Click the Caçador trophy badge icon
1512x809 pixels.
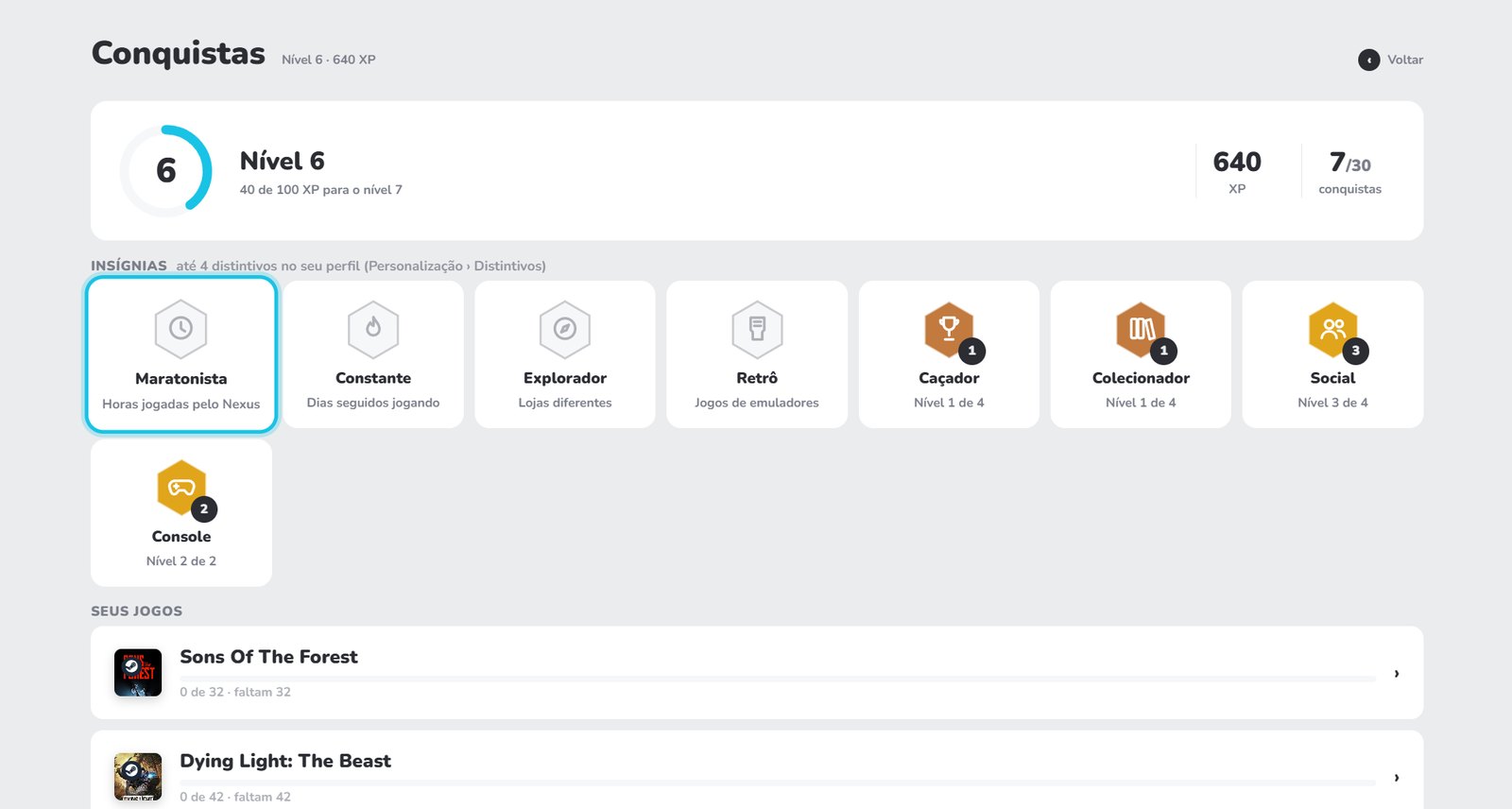[x=950, y=329]
